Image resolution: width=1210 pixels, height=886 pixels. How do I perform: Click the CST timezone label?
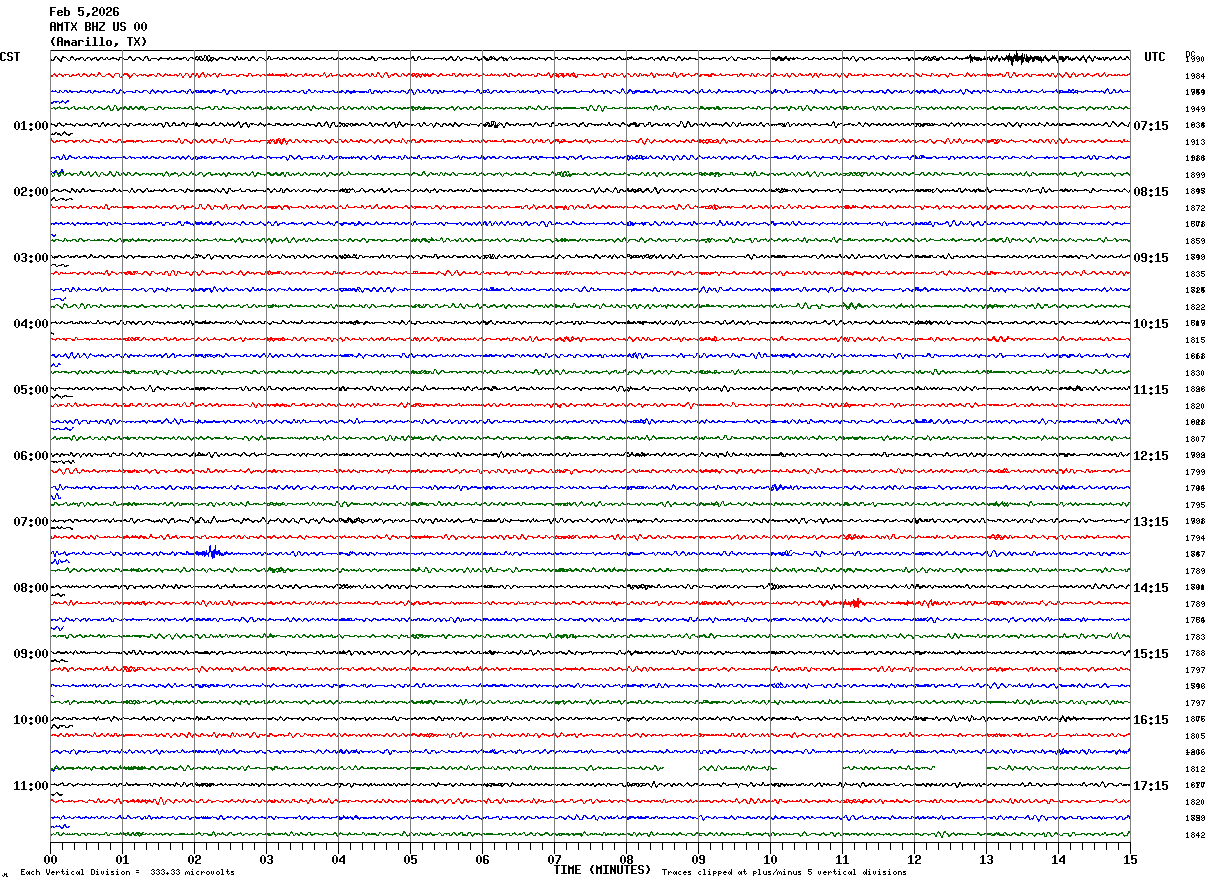(x=10, y=57)
